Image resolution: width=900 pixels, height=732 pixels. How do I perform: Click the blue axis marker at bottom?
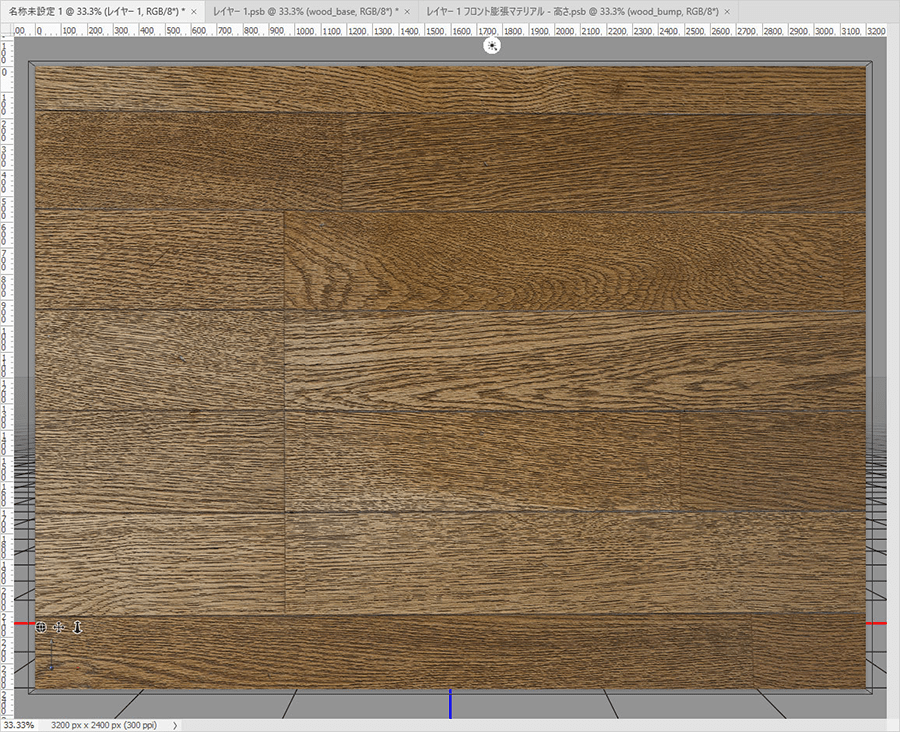pos(450,703)
